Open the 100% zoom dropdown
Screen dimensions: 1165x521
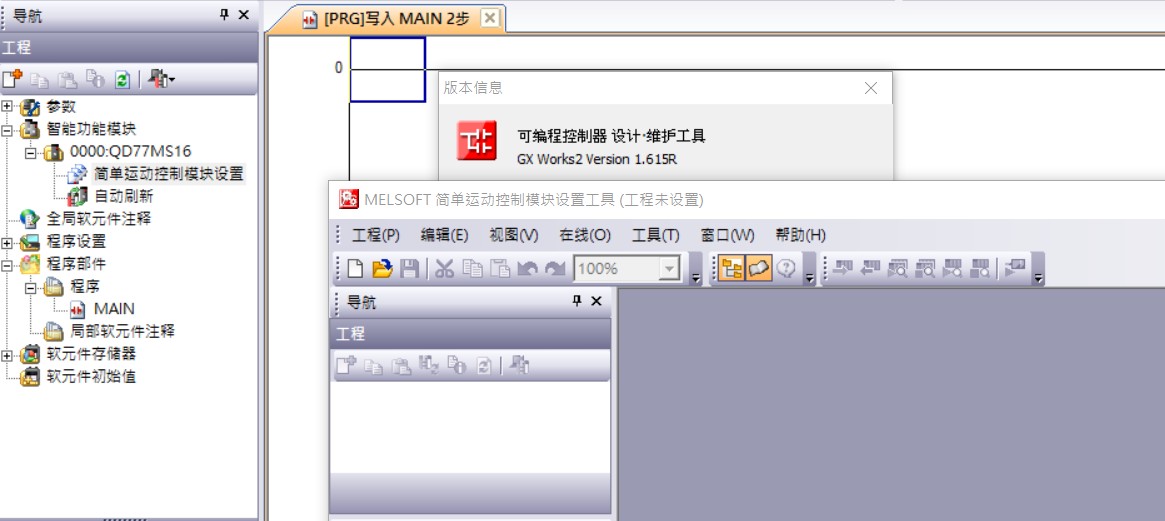click(669, 268)
